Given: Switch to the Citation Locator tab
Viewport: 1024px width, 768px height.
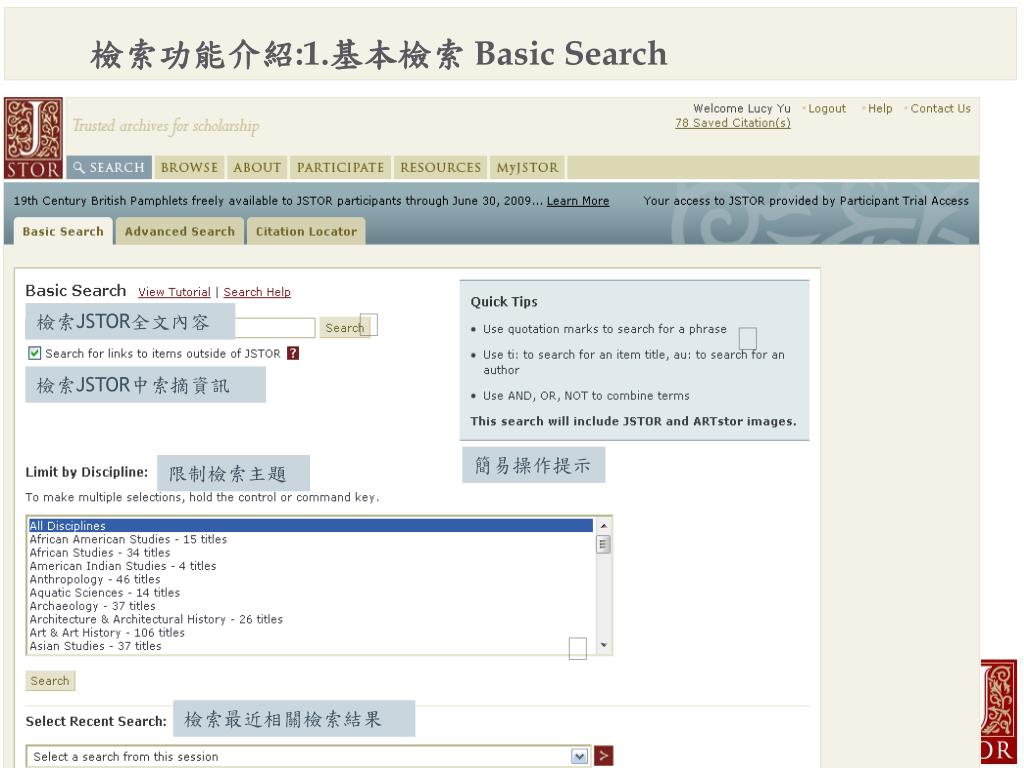Looking at the screenshot, I should pyautogui.click(x=306, y=231).
